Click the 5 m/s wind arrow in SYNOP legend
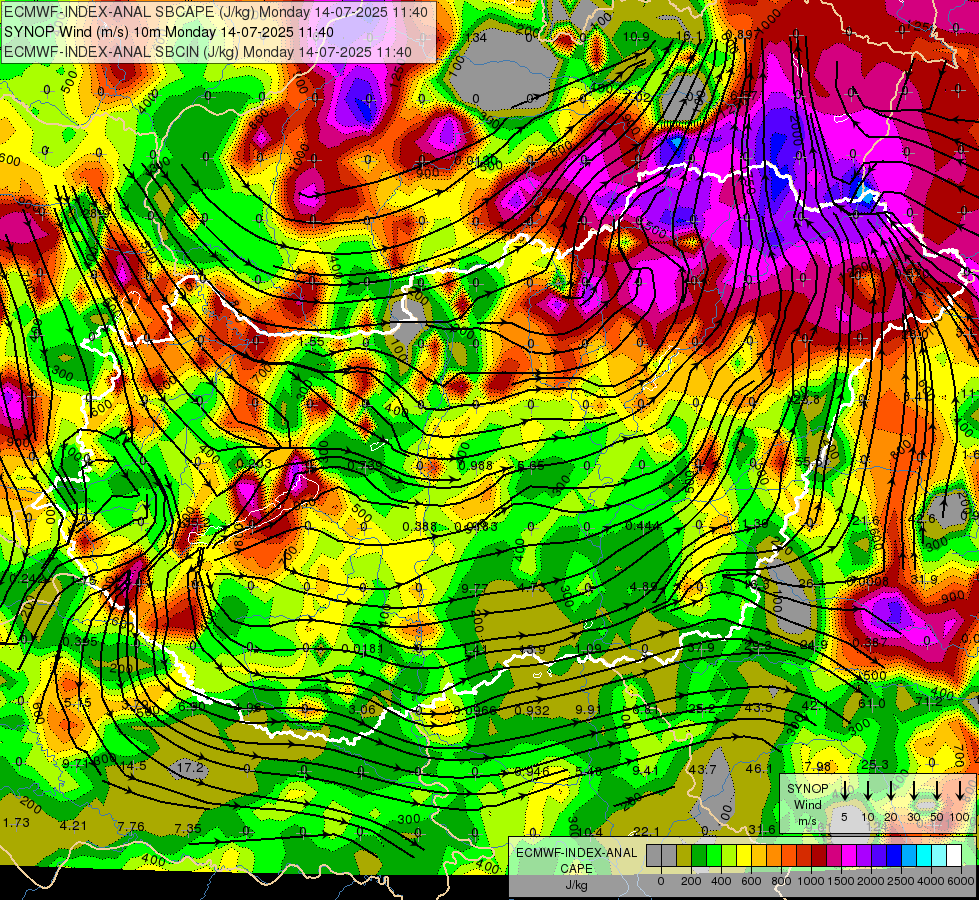 (x=844, y=790)
